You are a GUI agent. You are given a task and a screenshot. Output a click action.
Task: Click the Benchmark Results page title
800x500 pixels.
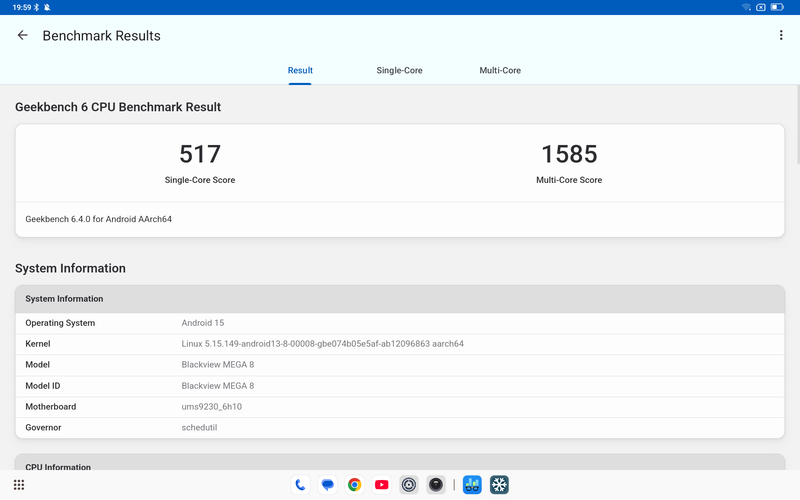click(102, 36)
